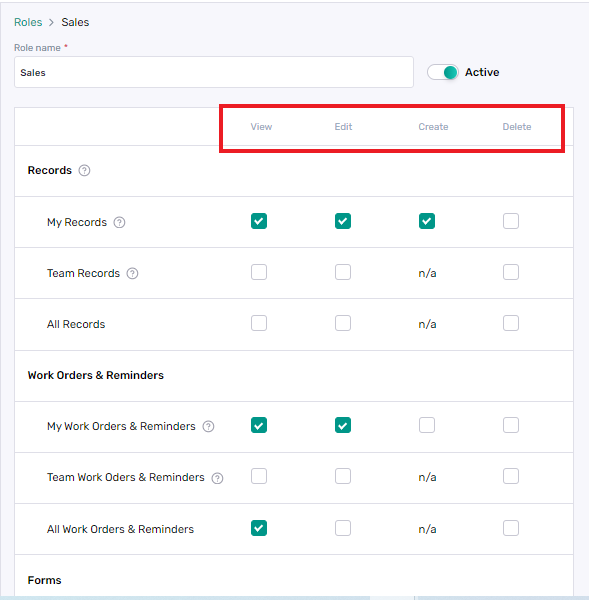Open help icon for My Work Orders & Reminders
Screen dimensions: 589x600
[208, 426]
